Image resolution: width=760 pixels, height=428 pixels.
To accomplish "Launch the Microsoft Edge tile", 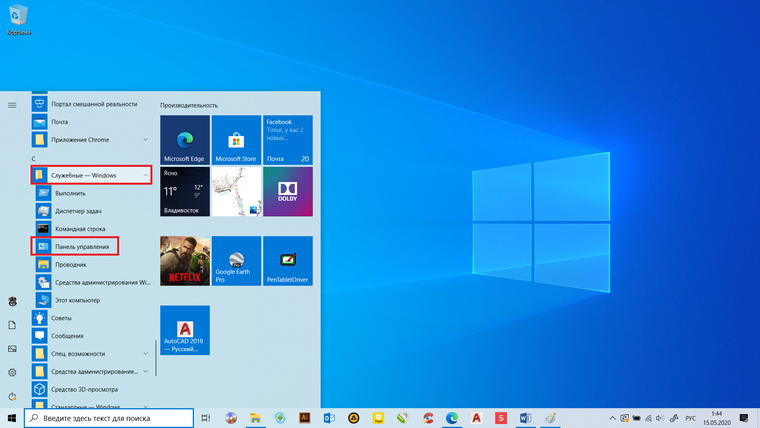I will [x=185, y=140].
